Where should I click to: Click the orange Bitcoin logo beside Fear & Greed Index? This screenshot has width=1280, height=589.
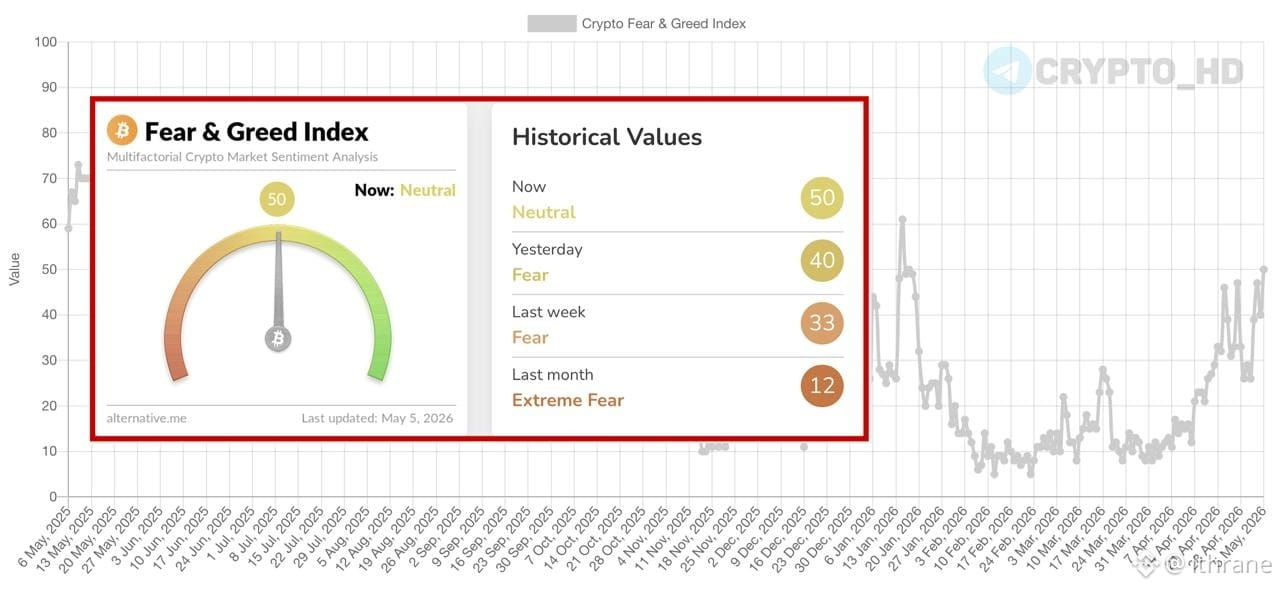click(121, 130)
